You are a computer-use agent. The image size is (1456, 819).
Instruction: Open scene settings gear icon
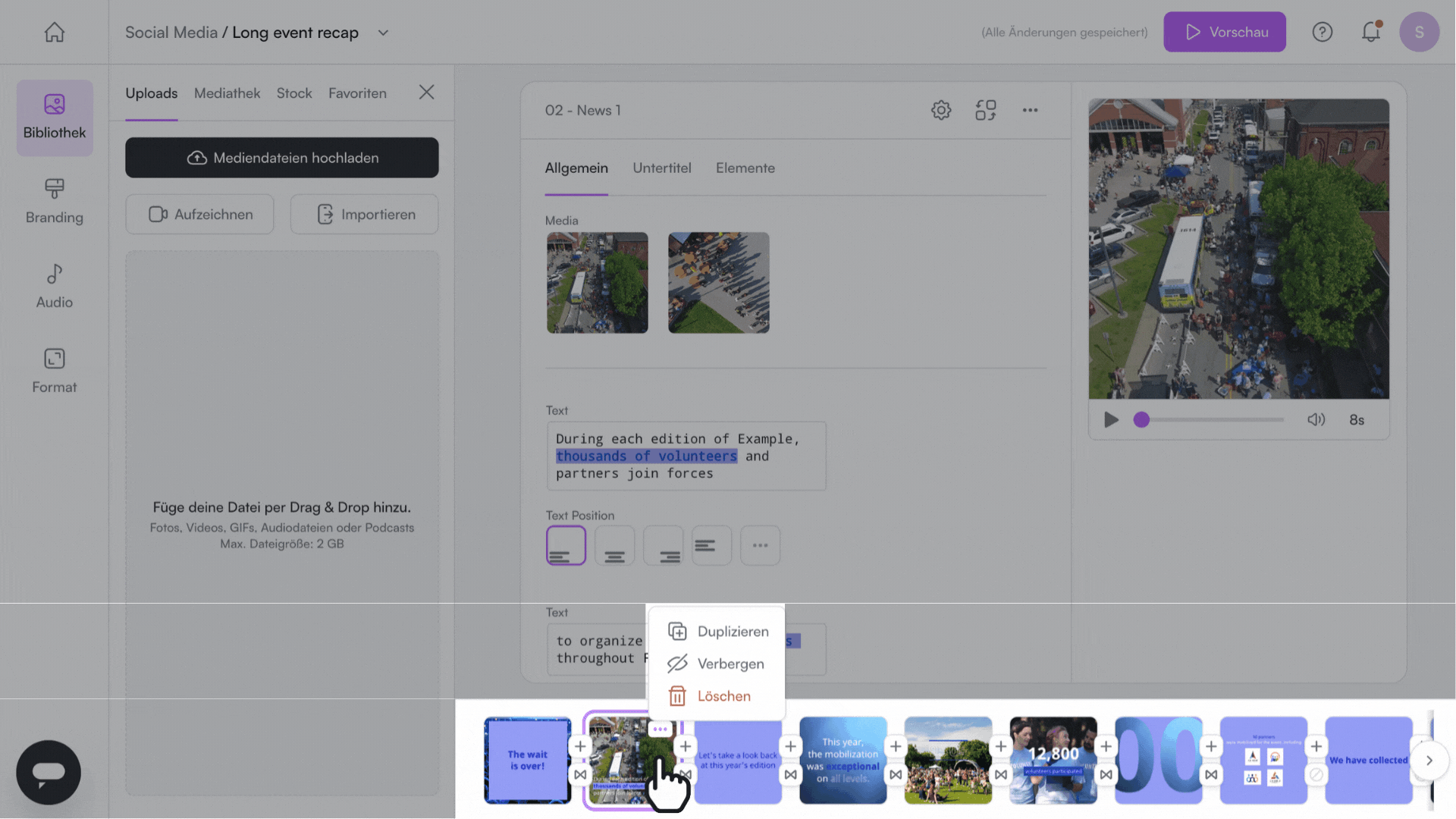(x=941, y=110)
